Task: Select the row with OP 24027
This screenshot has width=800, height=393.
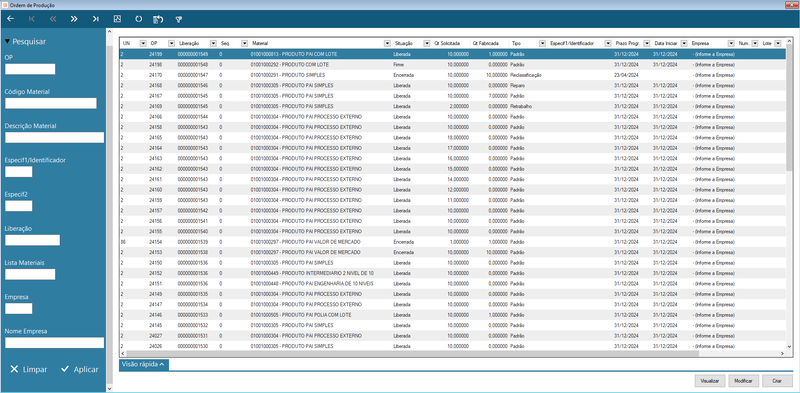Action: tap(453, 336)
